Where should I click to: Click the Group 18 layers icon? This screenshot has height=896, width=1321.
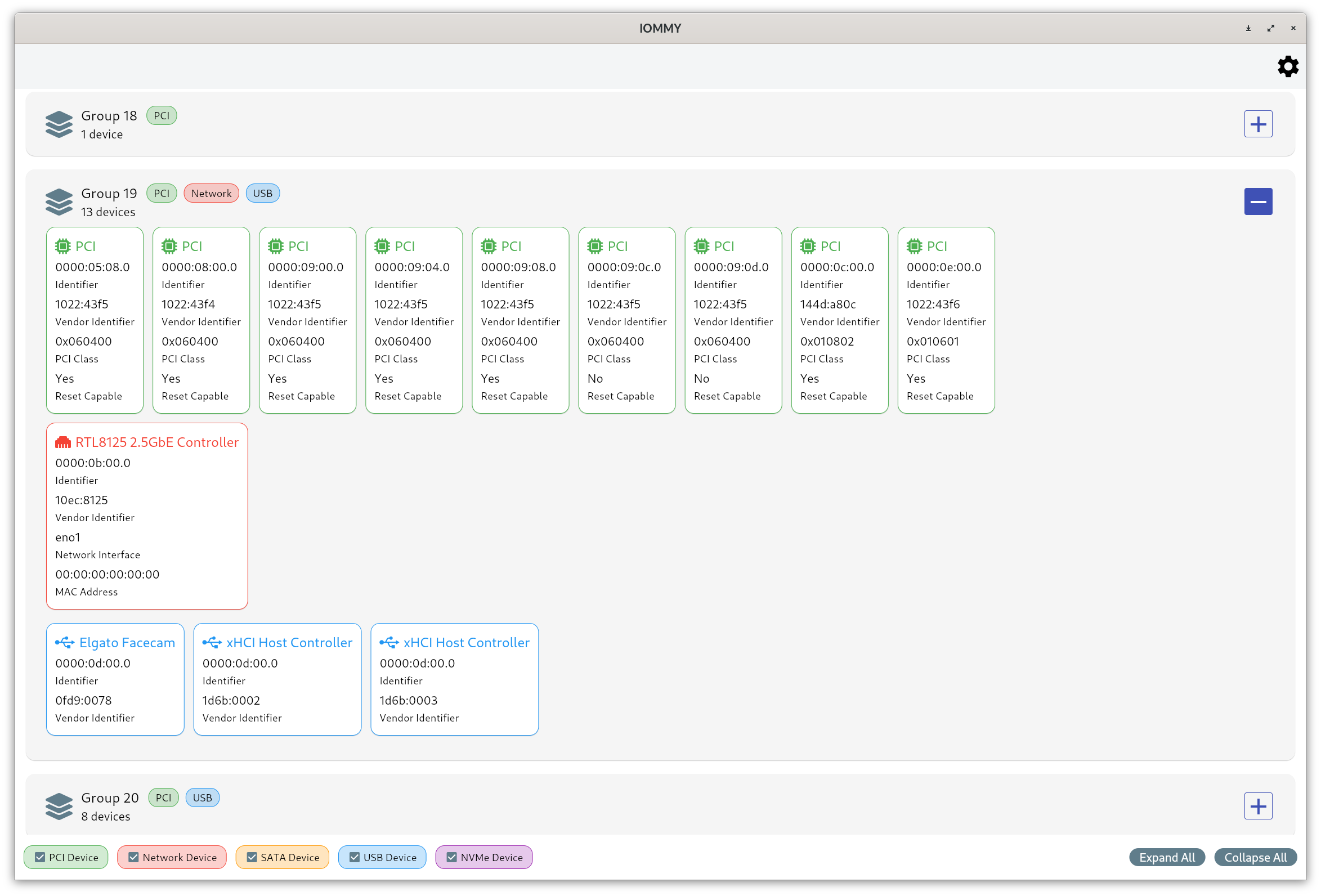pyautogui.click(x=59, y=124)
